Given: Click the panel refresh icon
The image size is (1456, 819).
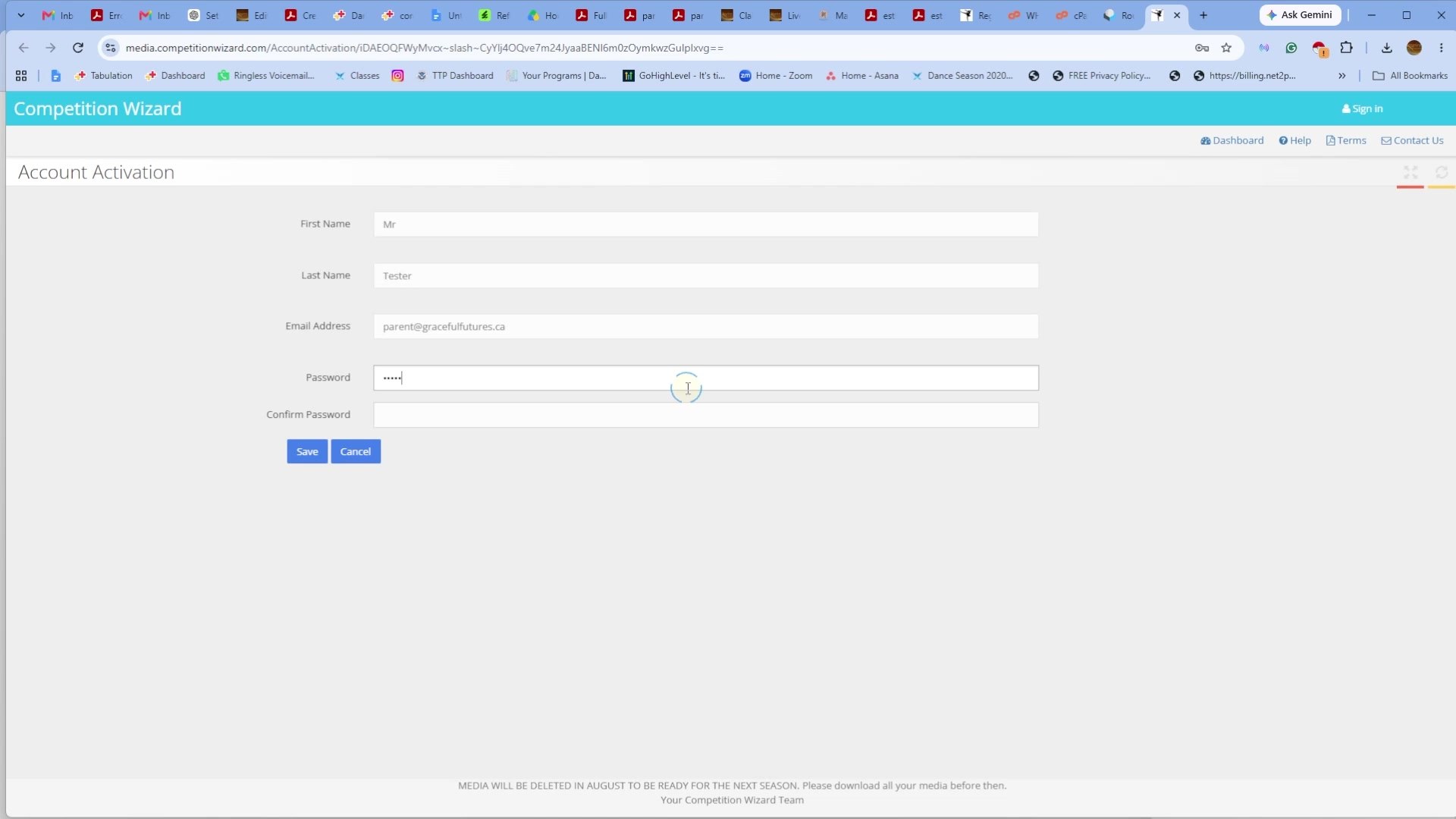Looking at the screenshot, I should pyautogui.click(x=1442, y=173).
